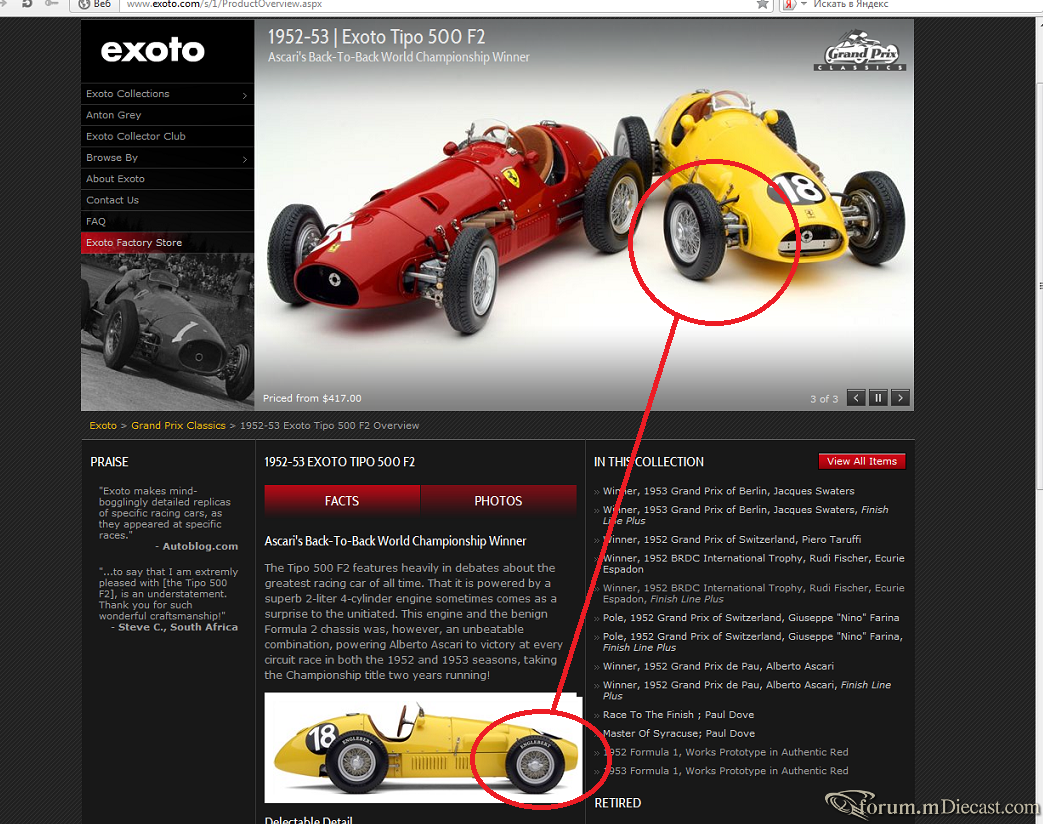Click View All Items button
Image resolution: width=1043 pixels, height=824 pixels.
pyautogui.click(x=861, y=461)
